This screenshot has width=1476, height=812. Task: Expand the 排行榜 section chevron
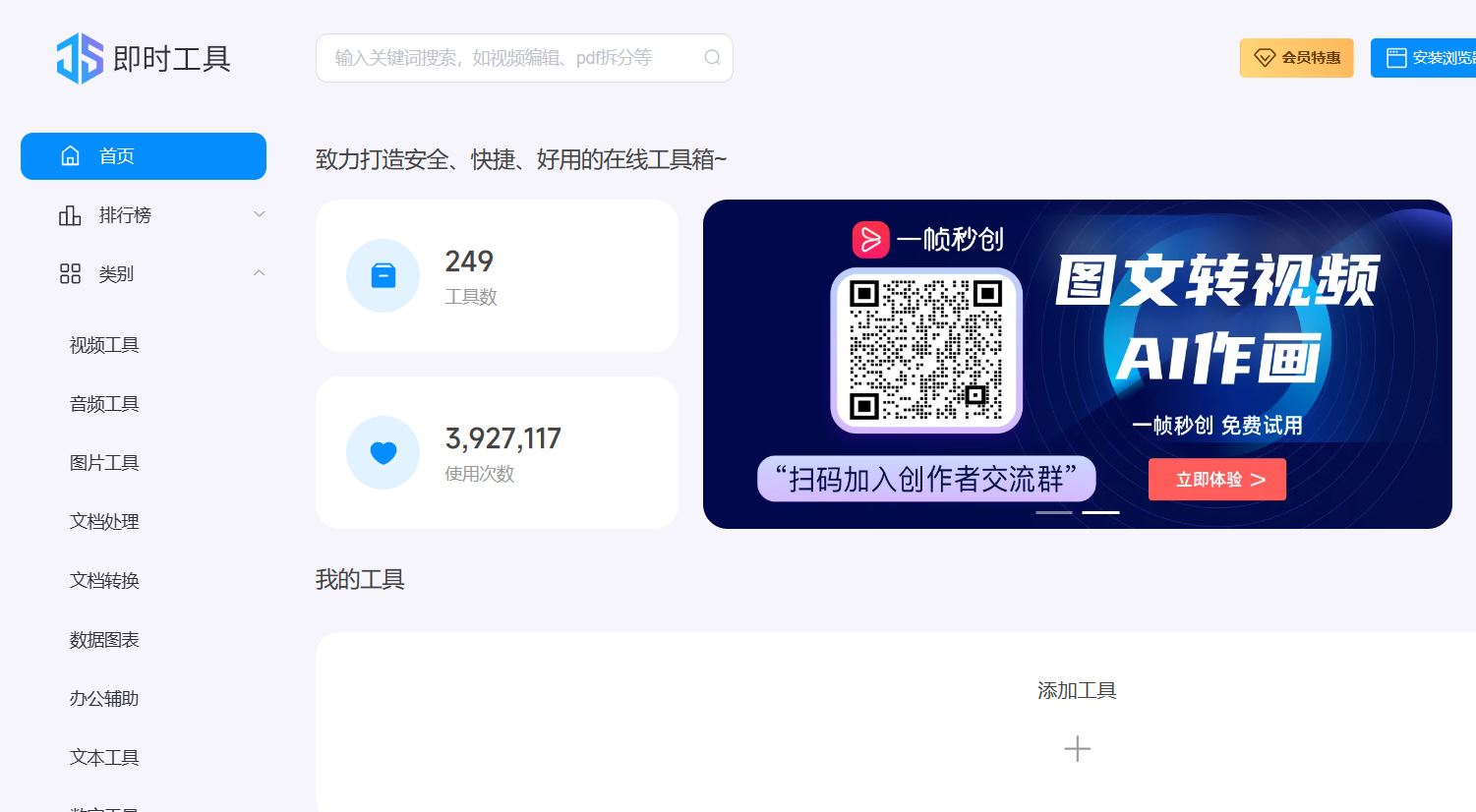(259, 213)
